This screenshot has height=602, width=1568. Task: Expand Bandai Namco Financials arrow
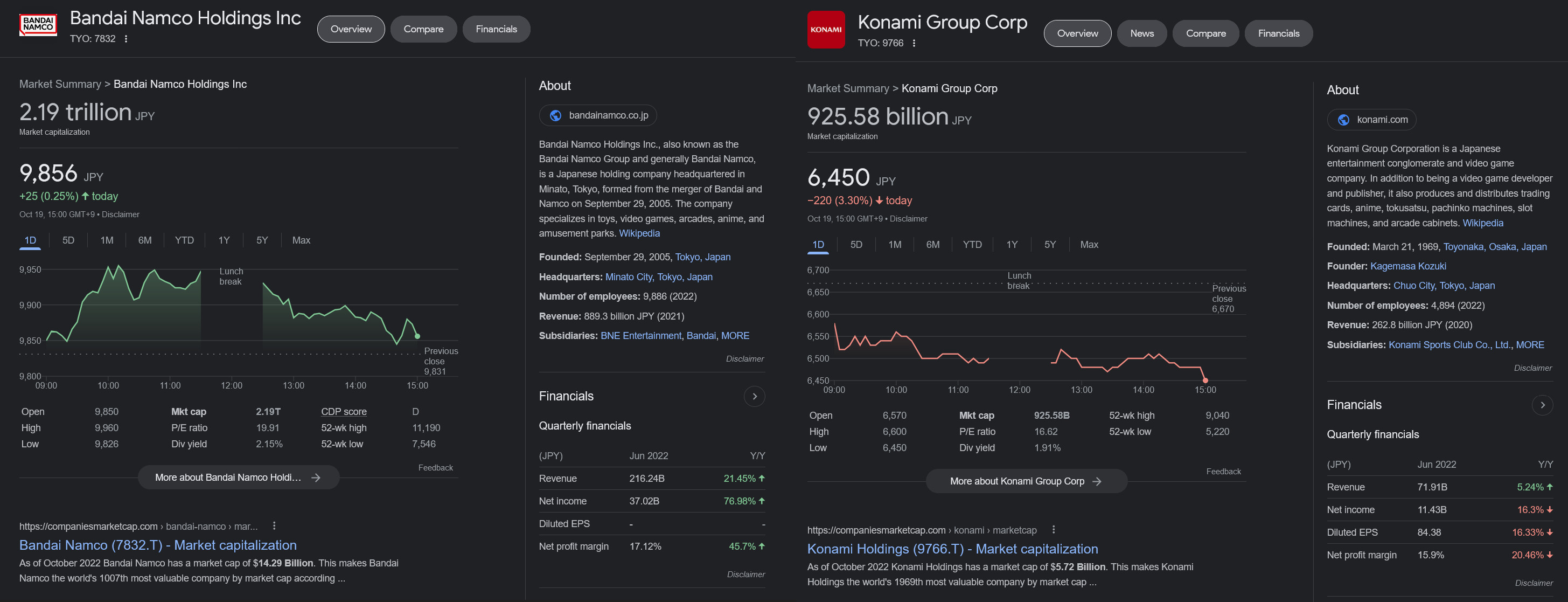[x=754, y=397]
